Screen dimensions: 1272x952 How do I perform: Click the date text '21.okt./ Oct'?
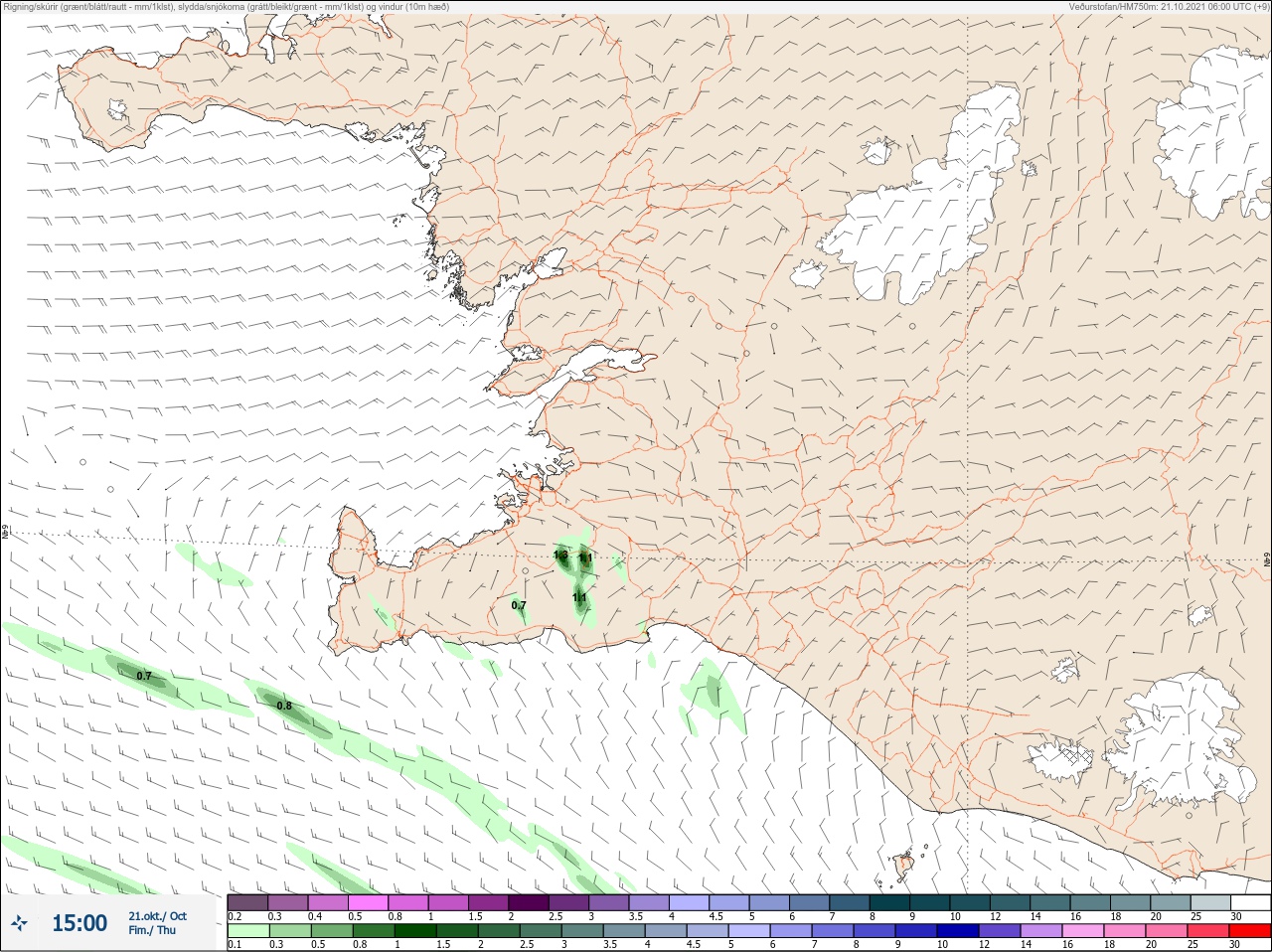pyautogui.click(x=157, y=916)
